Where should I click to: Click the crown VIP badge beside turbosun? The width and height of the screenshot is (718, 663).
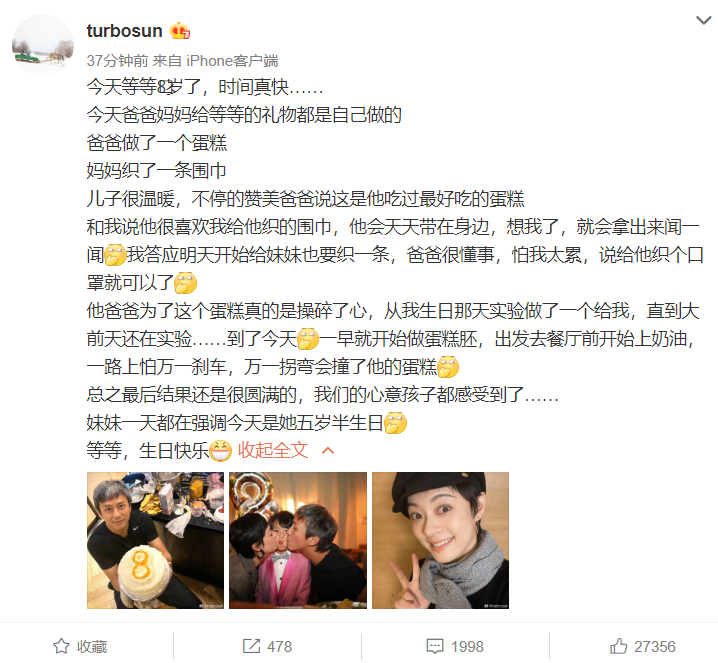click(180, 31)
